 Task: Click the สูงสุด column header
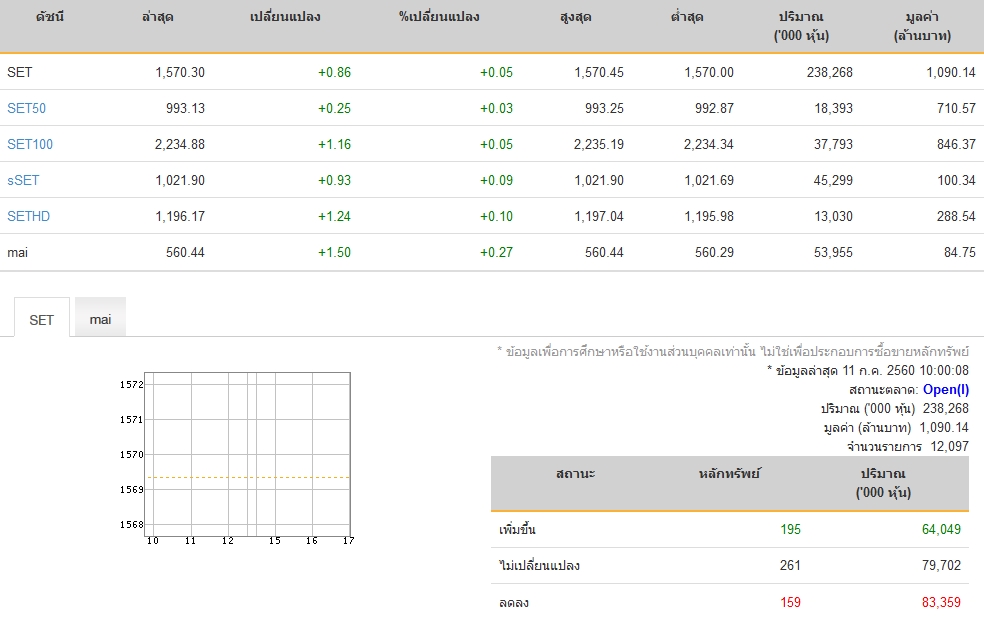(x=575, y=18)
